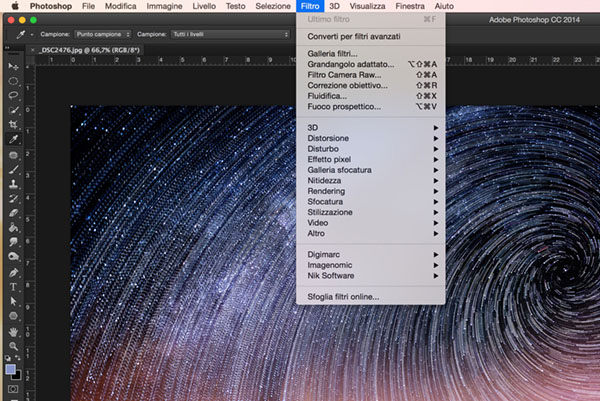
Task: Select the Healing Brush tool
Action: tap(13, 155)
